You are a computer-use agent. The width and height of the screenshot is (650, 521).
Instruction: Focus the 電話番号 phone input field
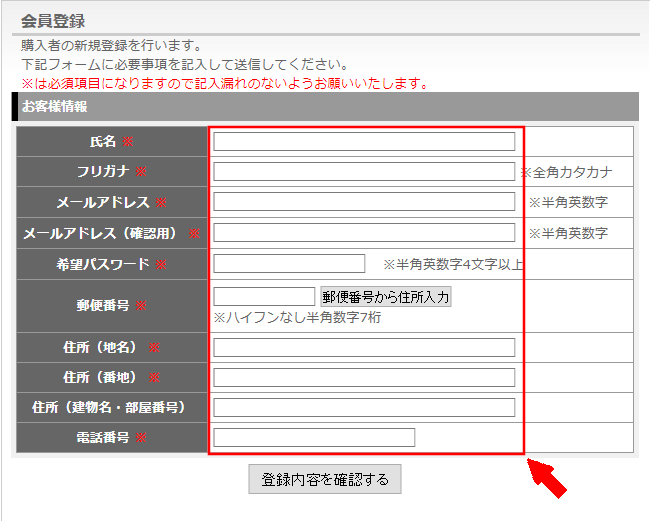click(x=314, y=438)
